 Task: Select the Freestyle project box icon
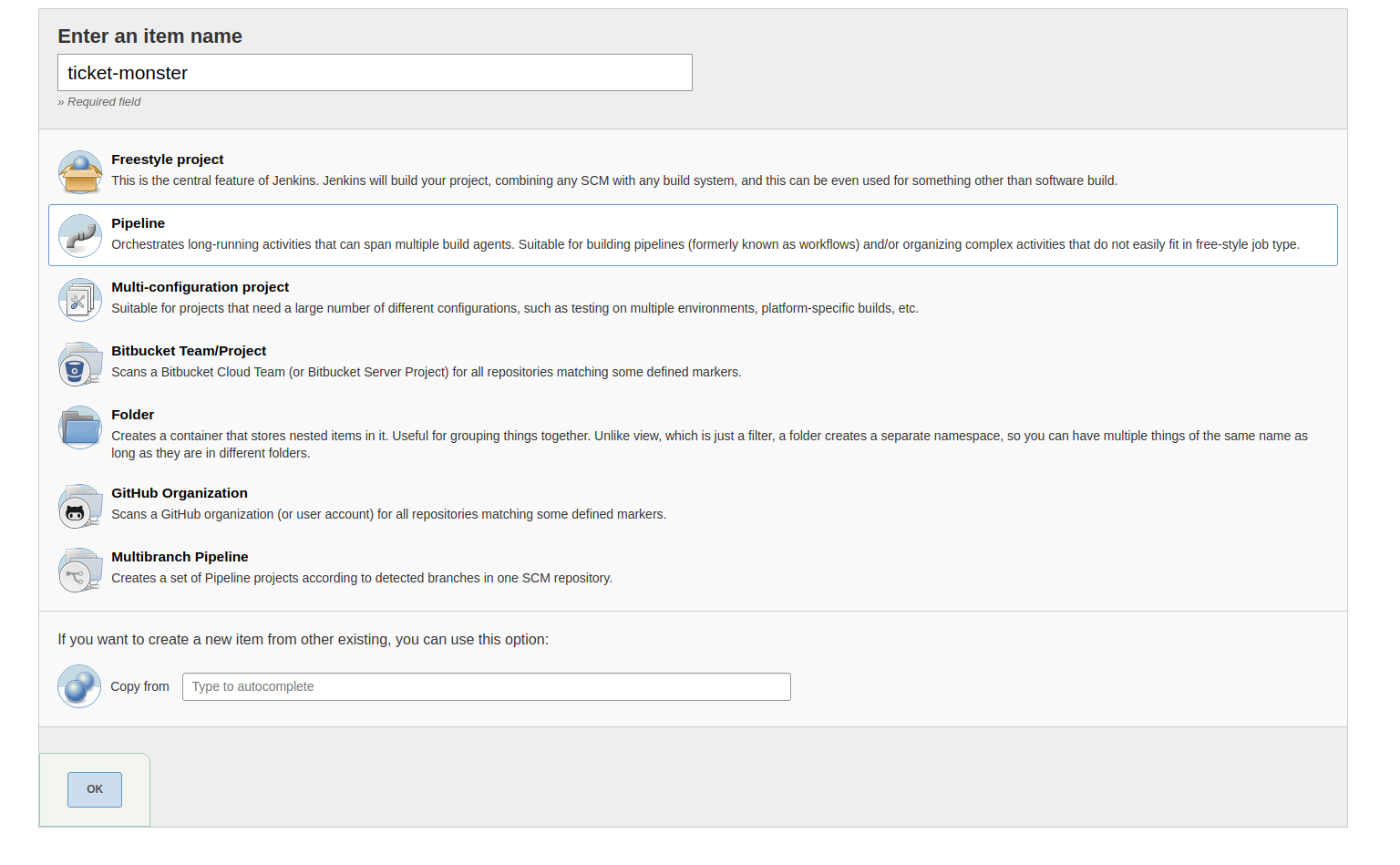pyautogui.click(x=80, y=172)
